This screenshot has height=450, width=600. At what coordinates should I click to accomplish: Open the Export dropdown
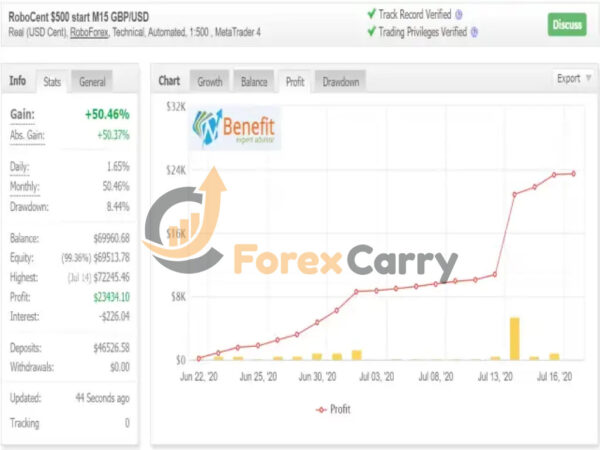point(571,79)
